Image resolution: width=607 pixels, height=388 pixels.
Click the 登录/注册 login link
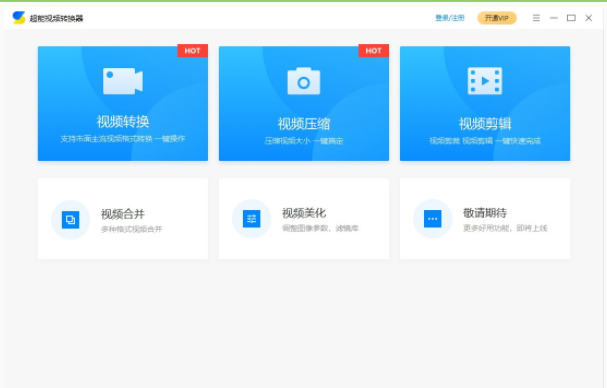click(x=450, y=18)
